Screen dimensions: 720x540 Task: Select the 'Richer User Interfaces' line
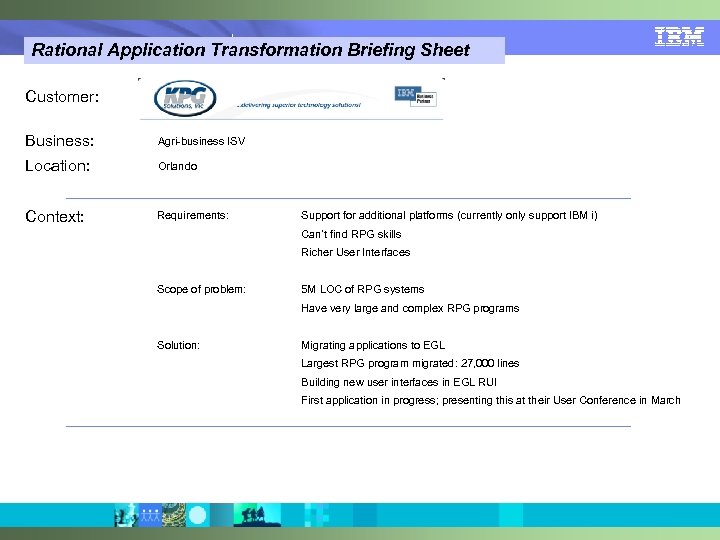355,252
